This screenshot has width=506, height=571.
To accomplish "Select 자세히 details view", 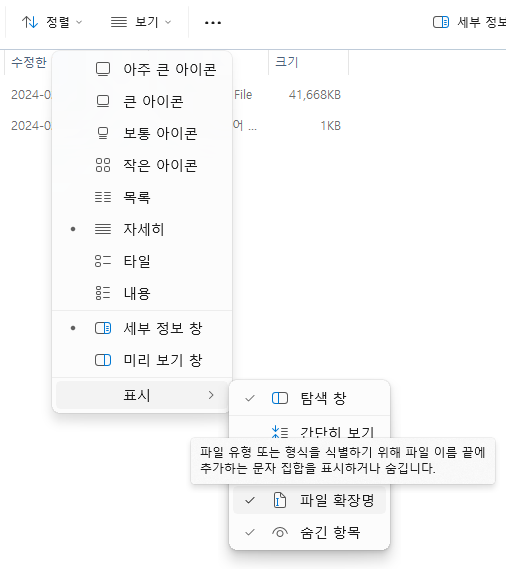I will [142, 229].
